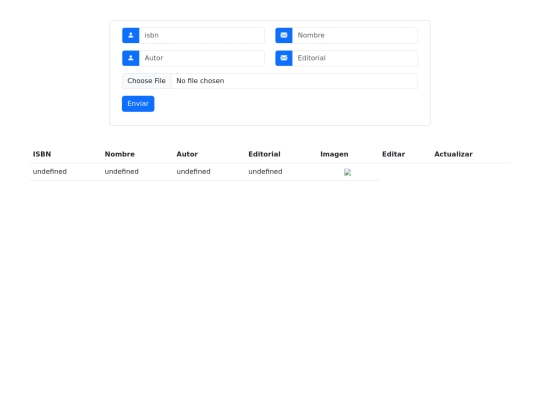Open the Choose File picker button
Viewport: 540px width, 405px height.
[147, 81]
